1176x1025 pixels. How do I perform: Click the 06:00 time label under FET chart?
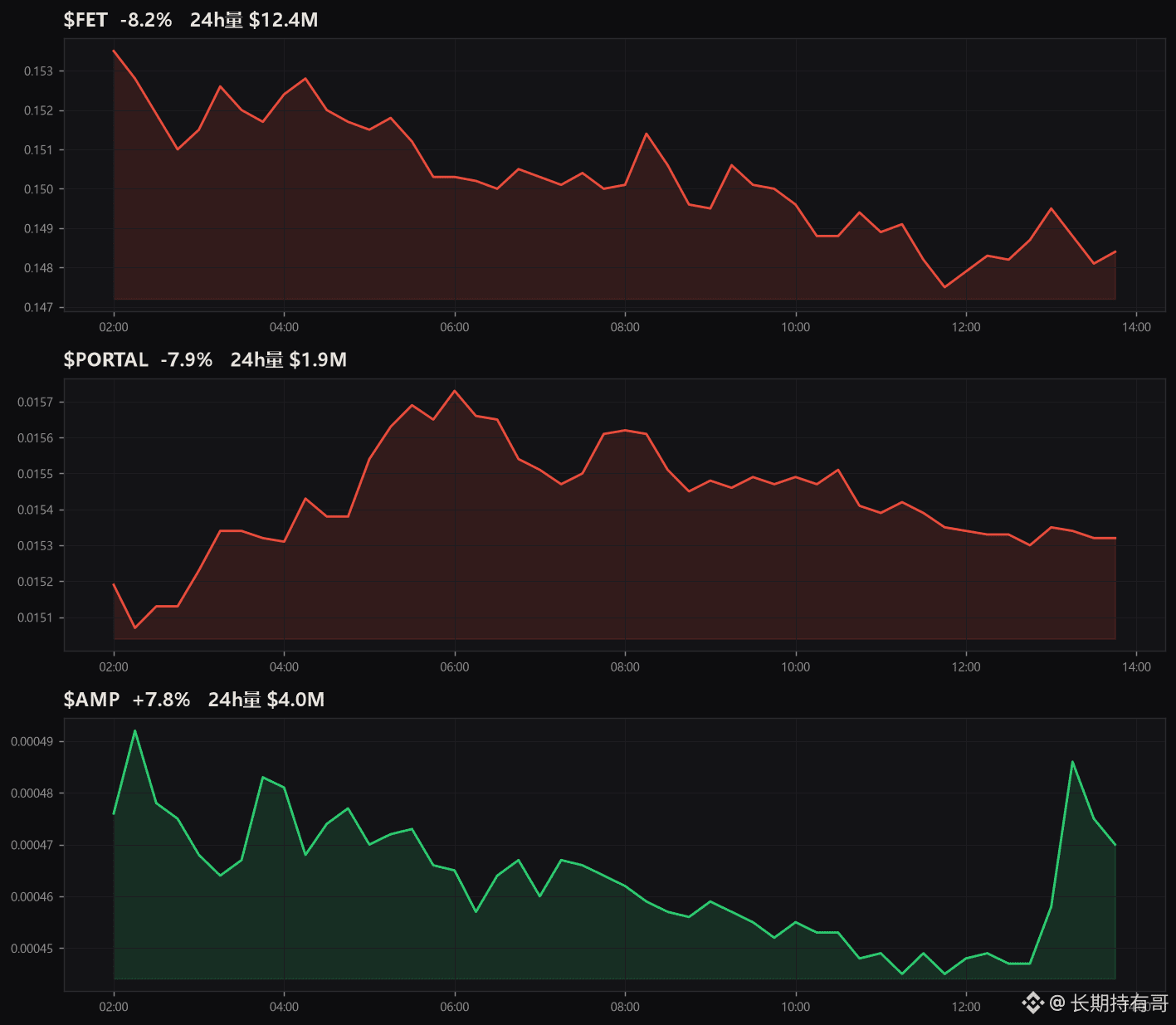point(455,327)
